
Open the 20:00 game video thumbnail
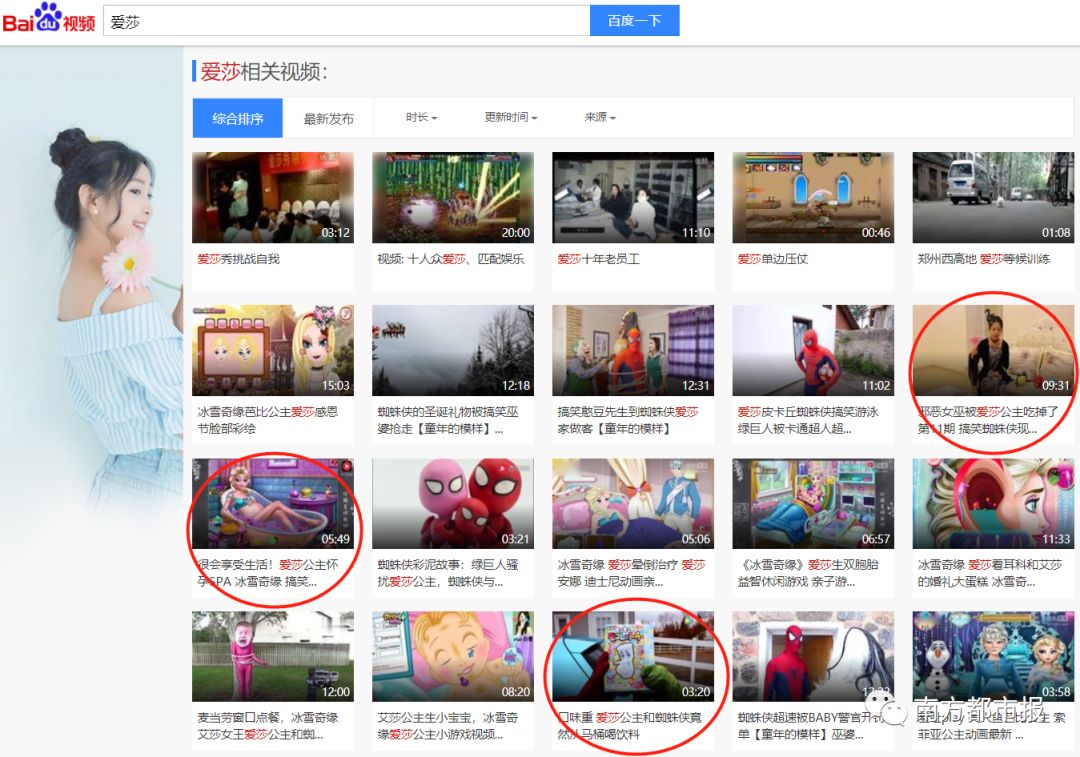(x=453, y=198)
